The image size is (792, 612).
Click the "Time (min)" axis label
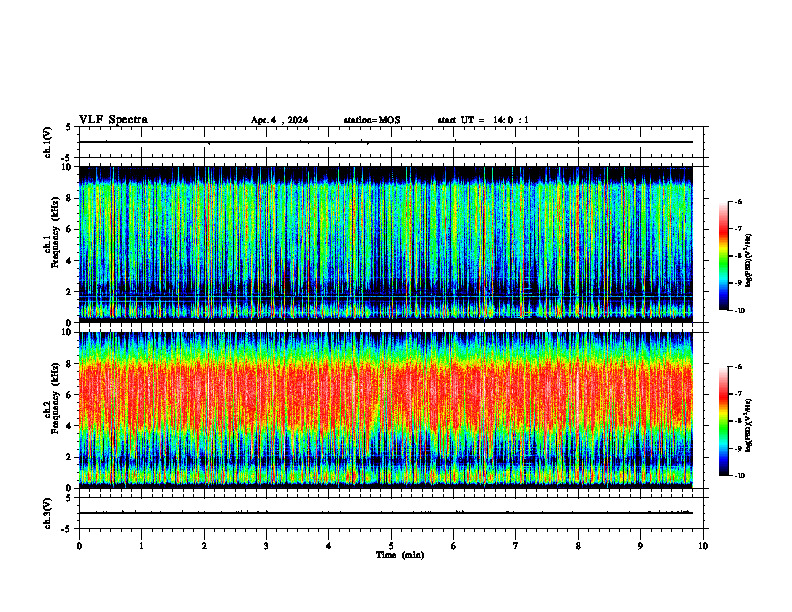coord(400,555)
